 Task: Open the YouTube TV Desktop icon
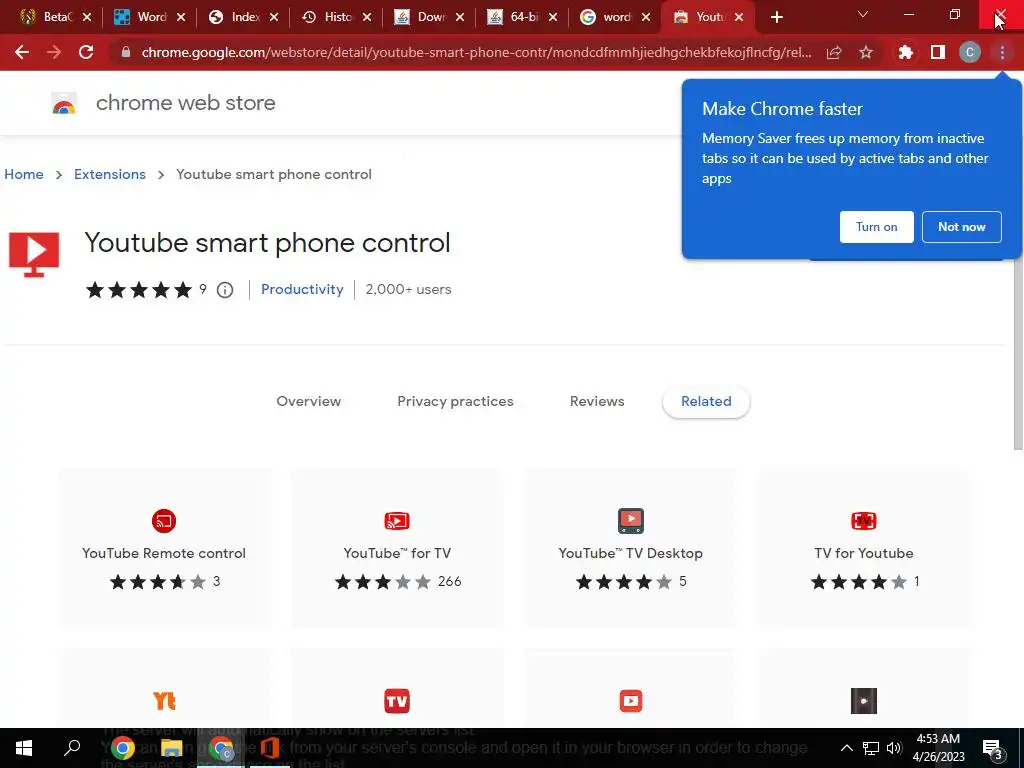click(631, 520)
